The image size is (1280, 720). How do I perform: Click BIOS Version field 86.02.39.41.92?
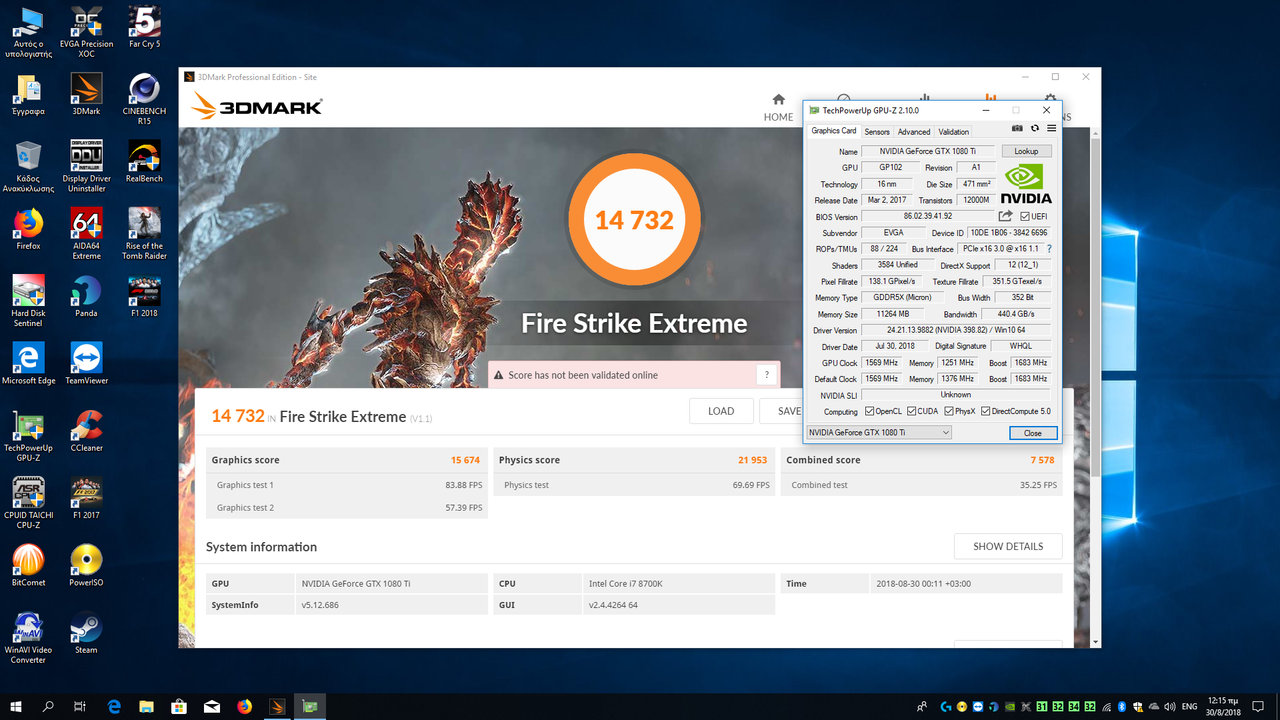[928, 216]
